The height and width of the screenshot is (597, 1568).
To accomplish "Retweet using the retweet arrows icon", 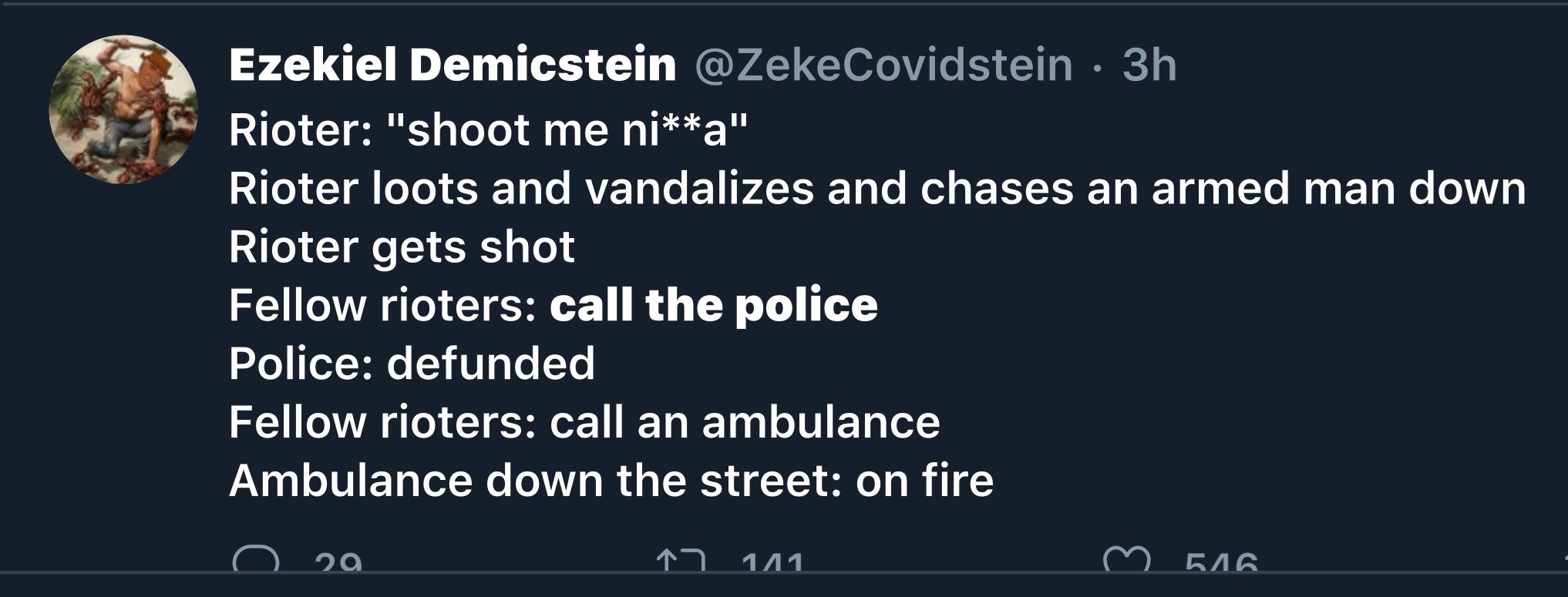I will 681,560.
